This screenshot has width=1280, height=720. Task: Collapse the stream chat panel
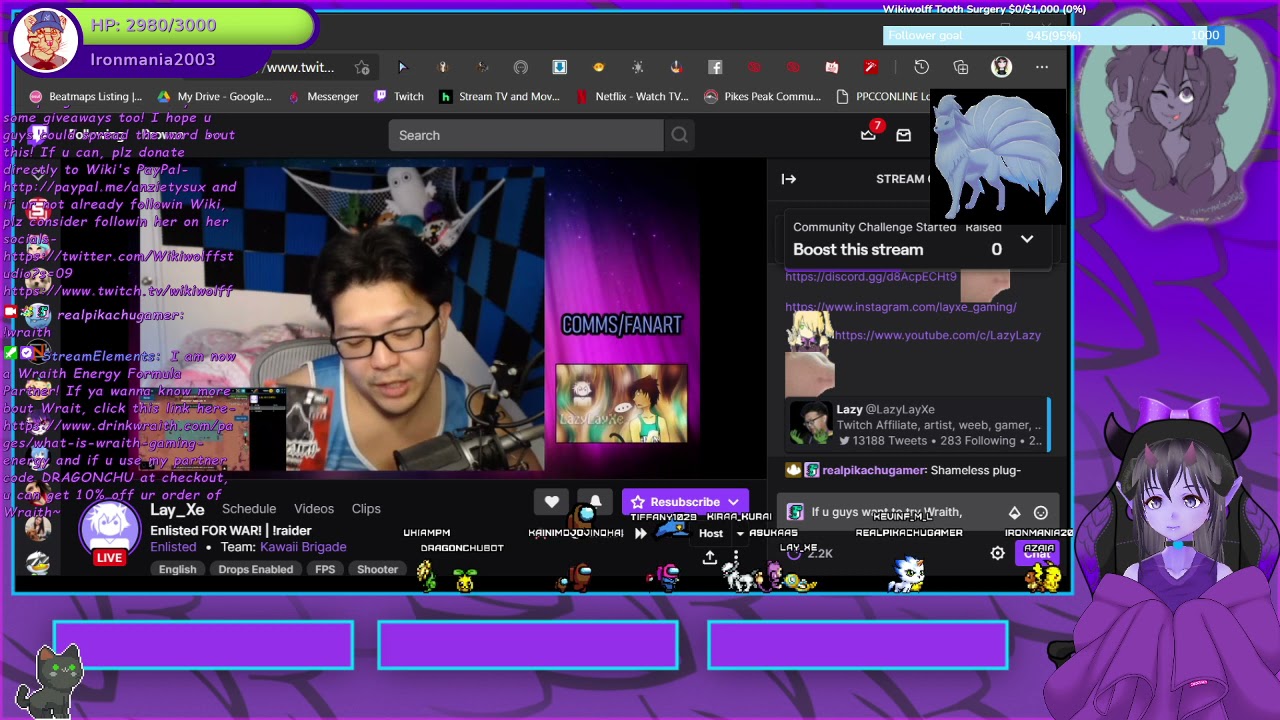(789, 179)
